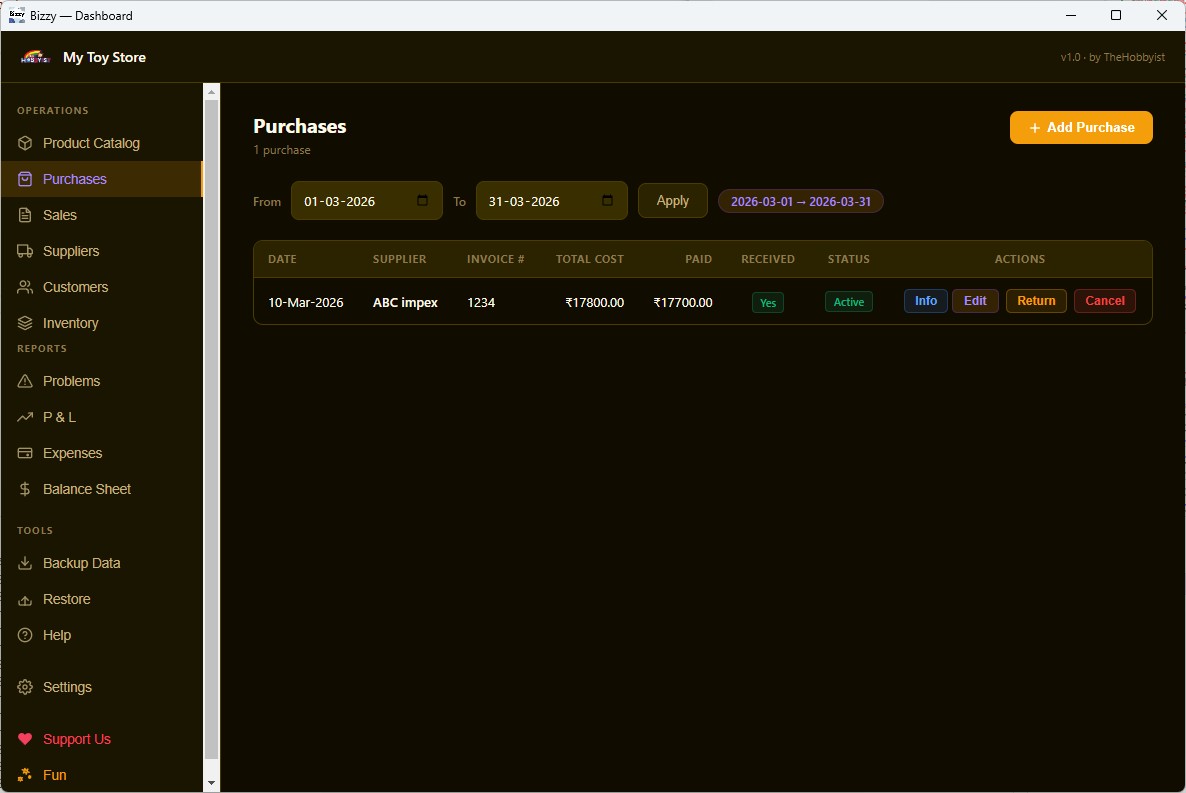Image resolution: width=1186 pixels, height=793 pixels.
Task: Open the From date calendar picker
Action: click(x=422, y=201)
